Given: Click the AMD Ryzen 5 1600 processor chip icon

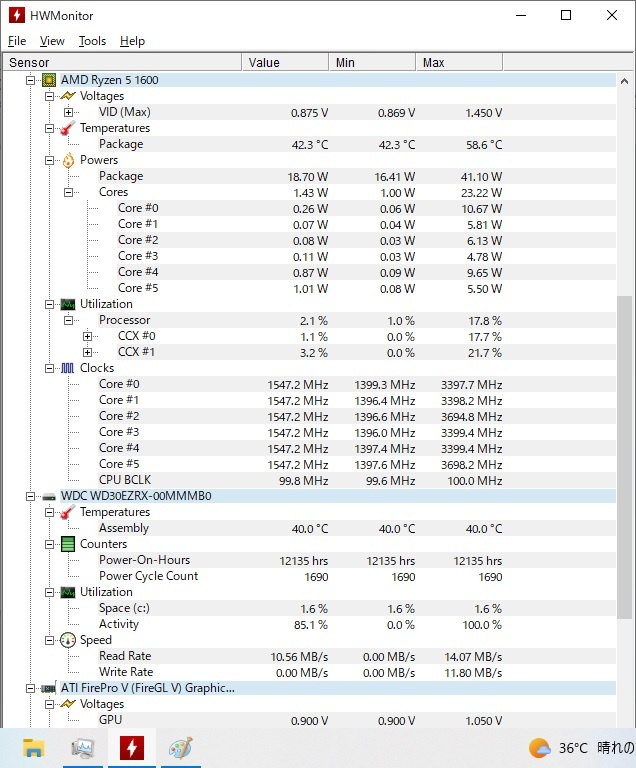Looking at the screenshot, I should coord(49,80).
